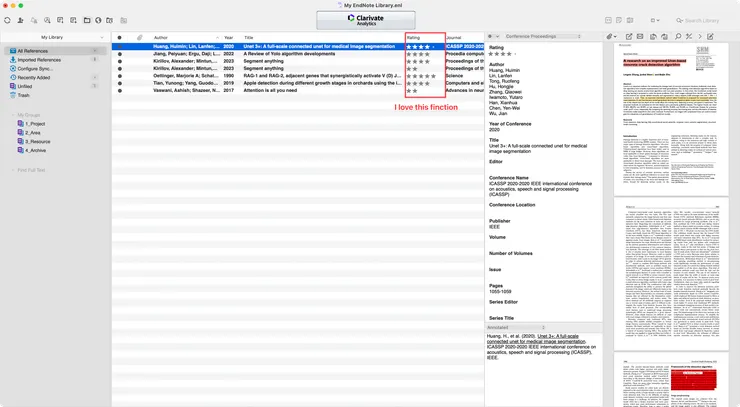The width and height of the screenshot is (740, 407).
Task: Click the annotate PDF pencil icon
Action: click(710, 36)
